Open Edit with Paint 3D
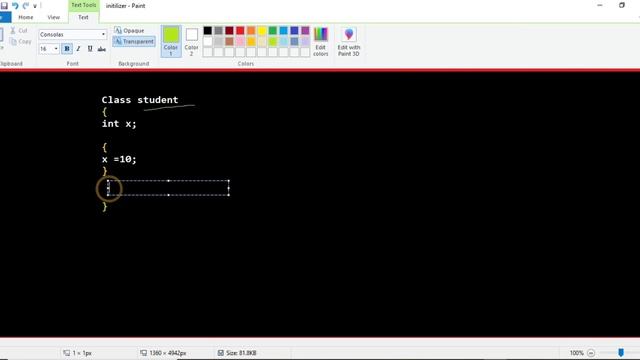Viewport: 640px width, 360px height. (349, 41)
